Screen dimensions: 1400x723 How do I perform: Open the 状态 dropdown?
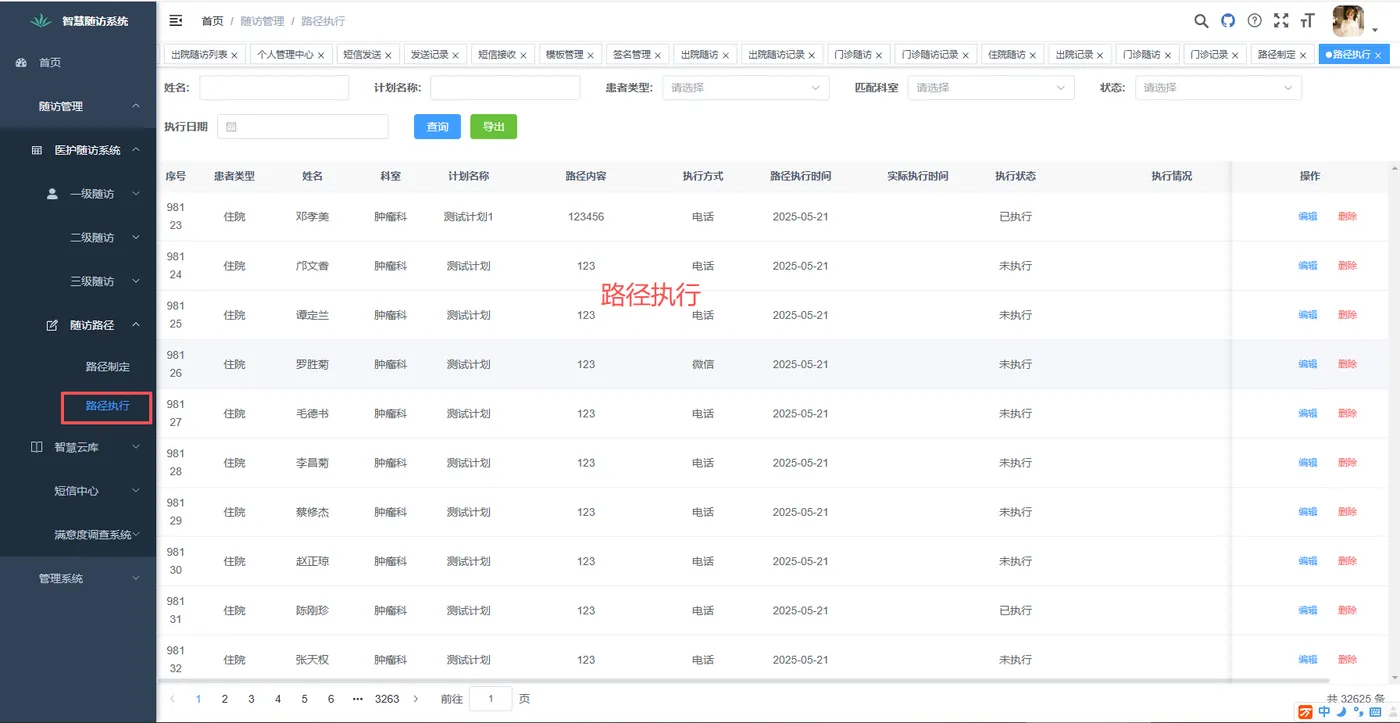tap(1218, 88)
